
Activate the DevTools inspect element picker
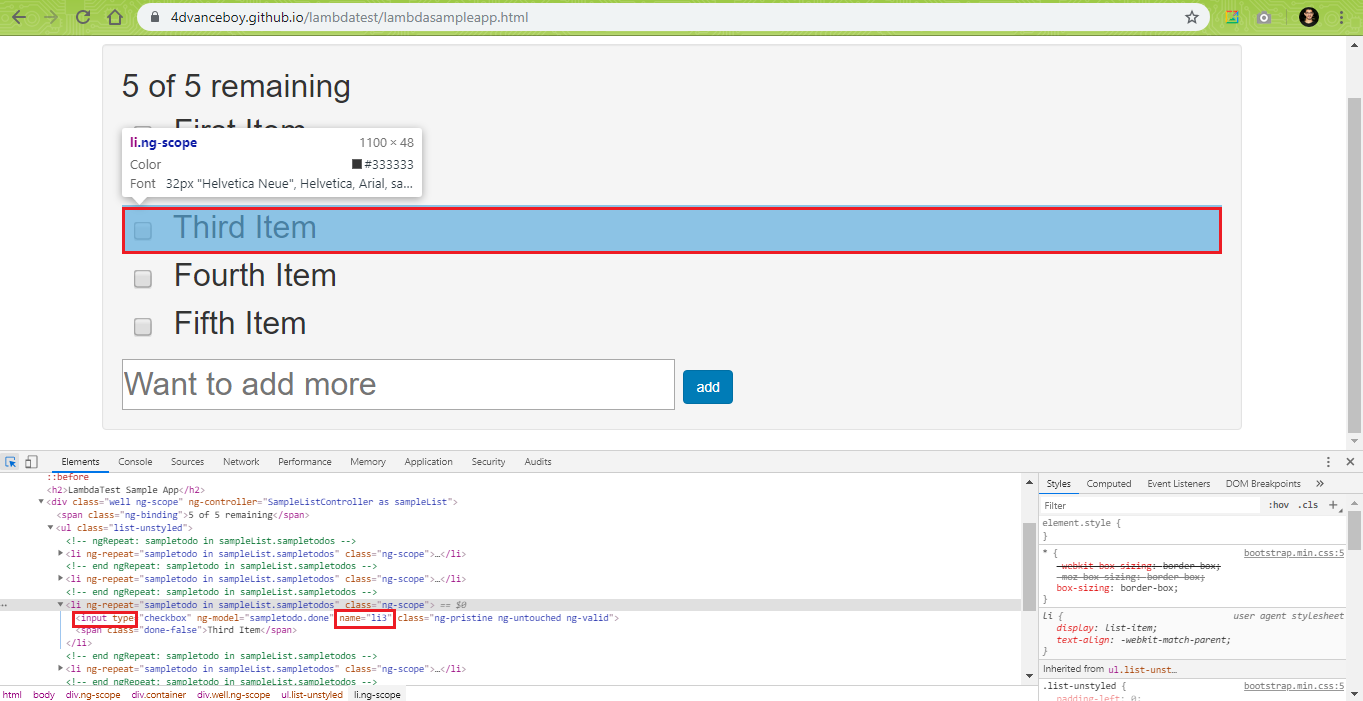tap(11, 462)
